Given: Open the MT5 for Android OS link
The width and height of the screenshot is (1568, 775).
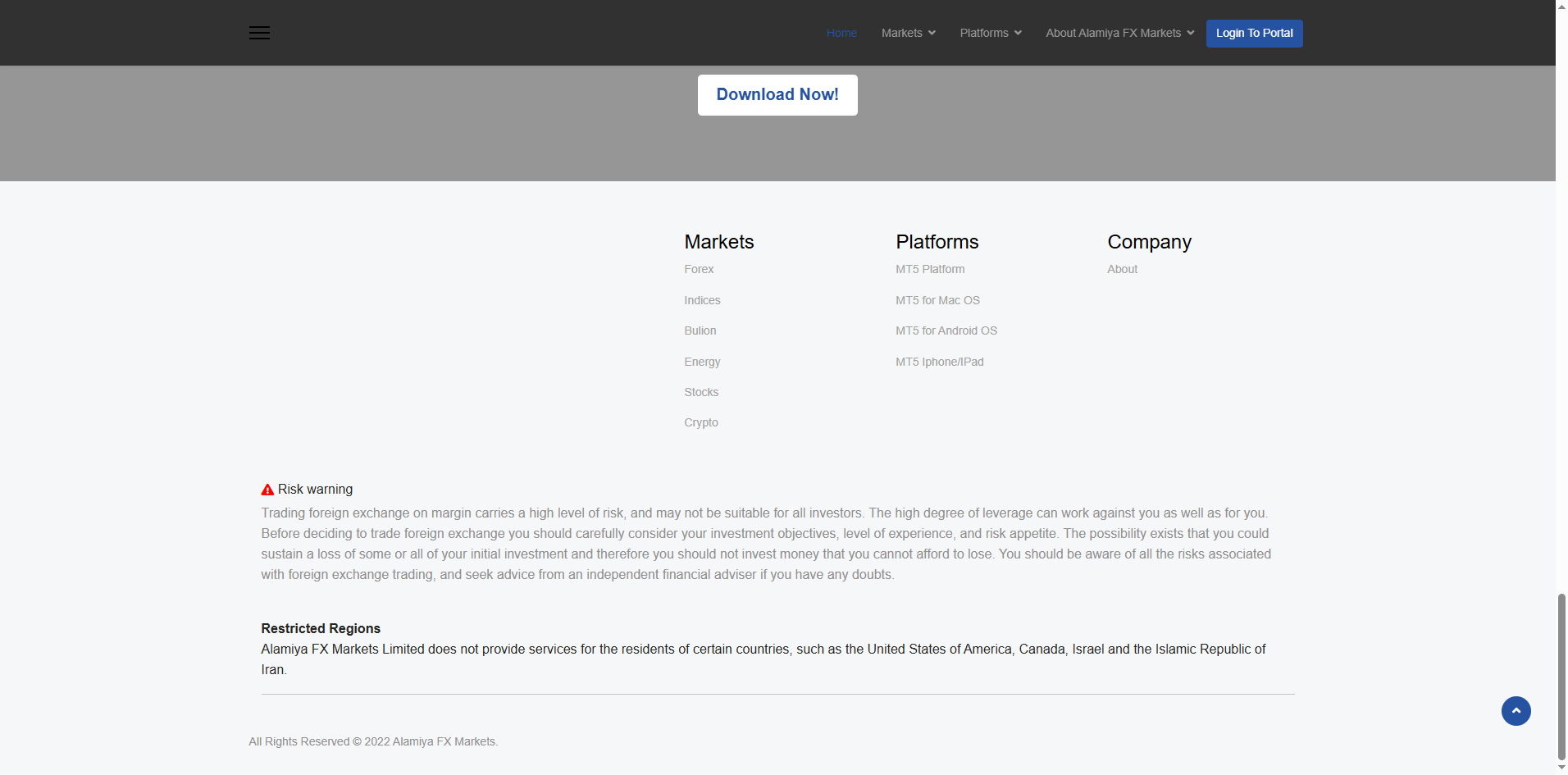Looking at the screenshot, I should [946, 331].
